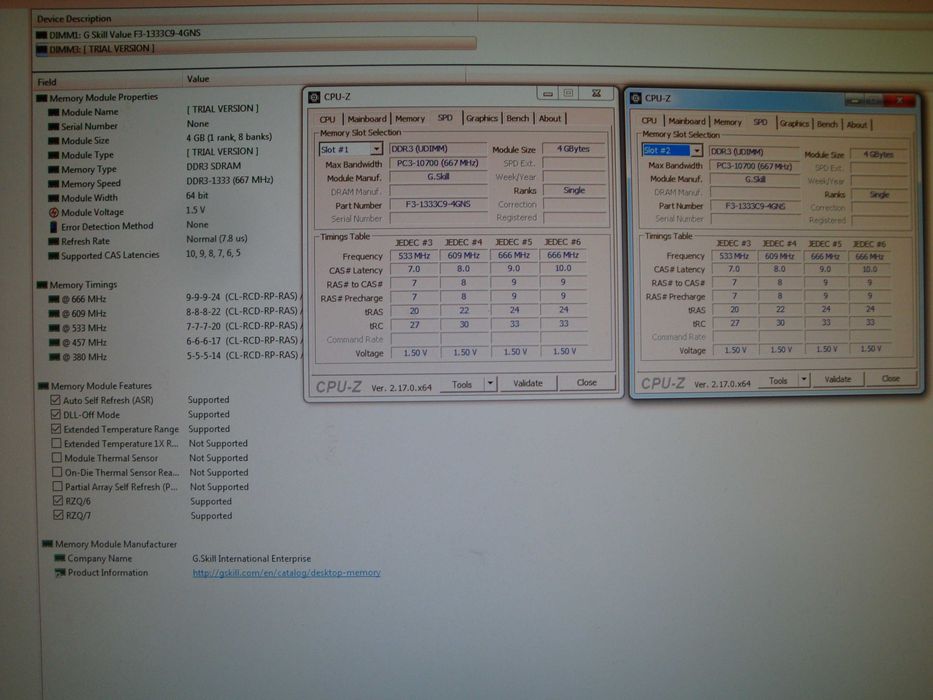The image size is (933, 700).
Task: Click the @ 666 MHz timing icon
Action: tap(54, 299)
